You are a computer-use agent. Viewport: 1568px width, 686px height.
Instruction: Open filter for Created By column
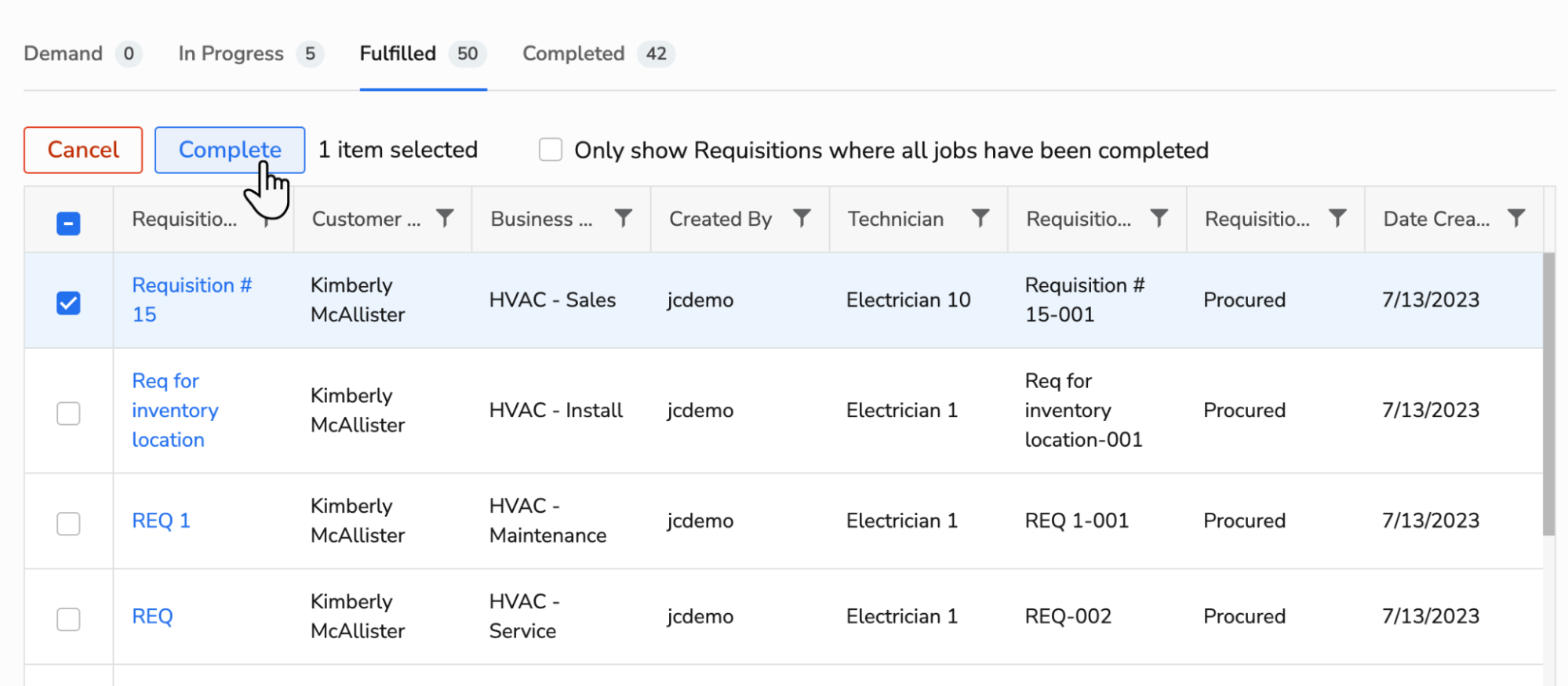(x=802, y=219)
